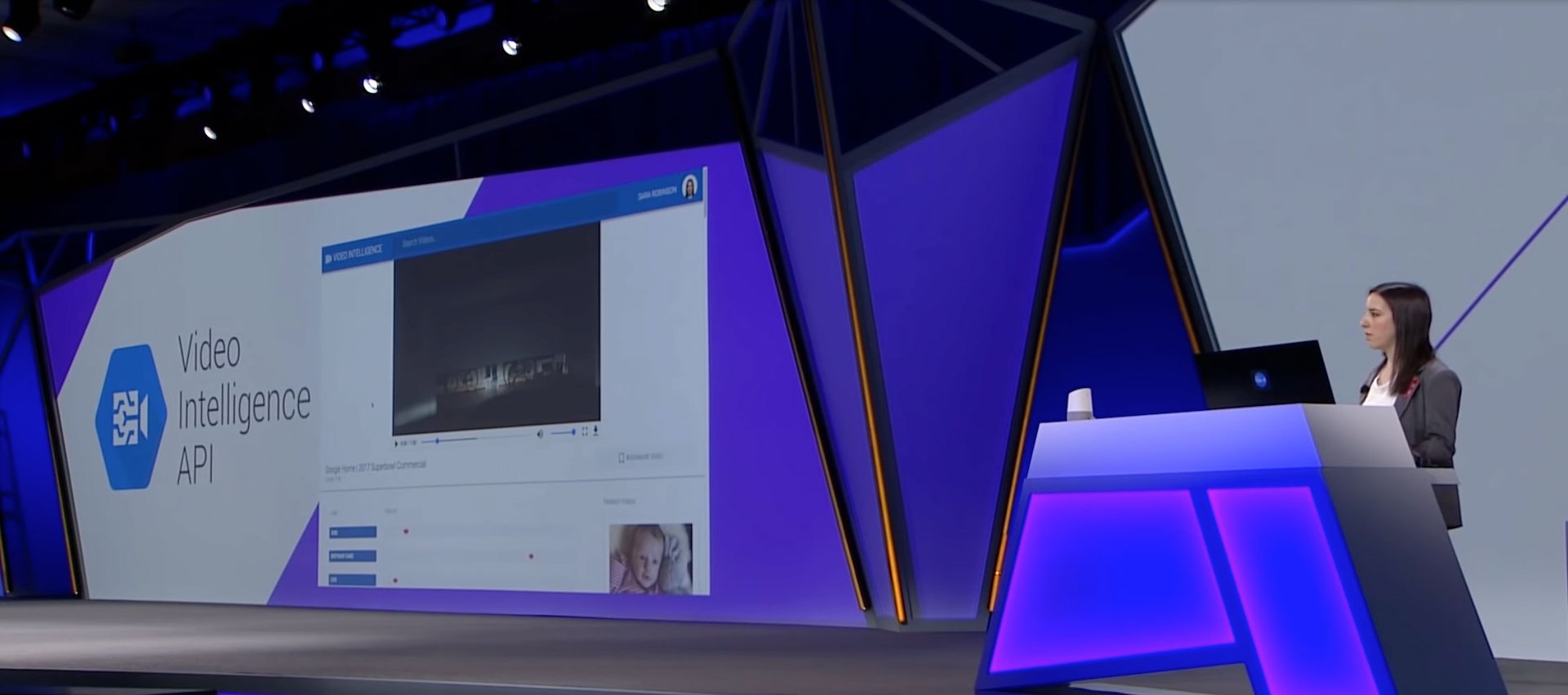Click the bookmark icon beside Bookmark Video
1568x695 pixels.
pyautogui.click(x=621, y=458)
